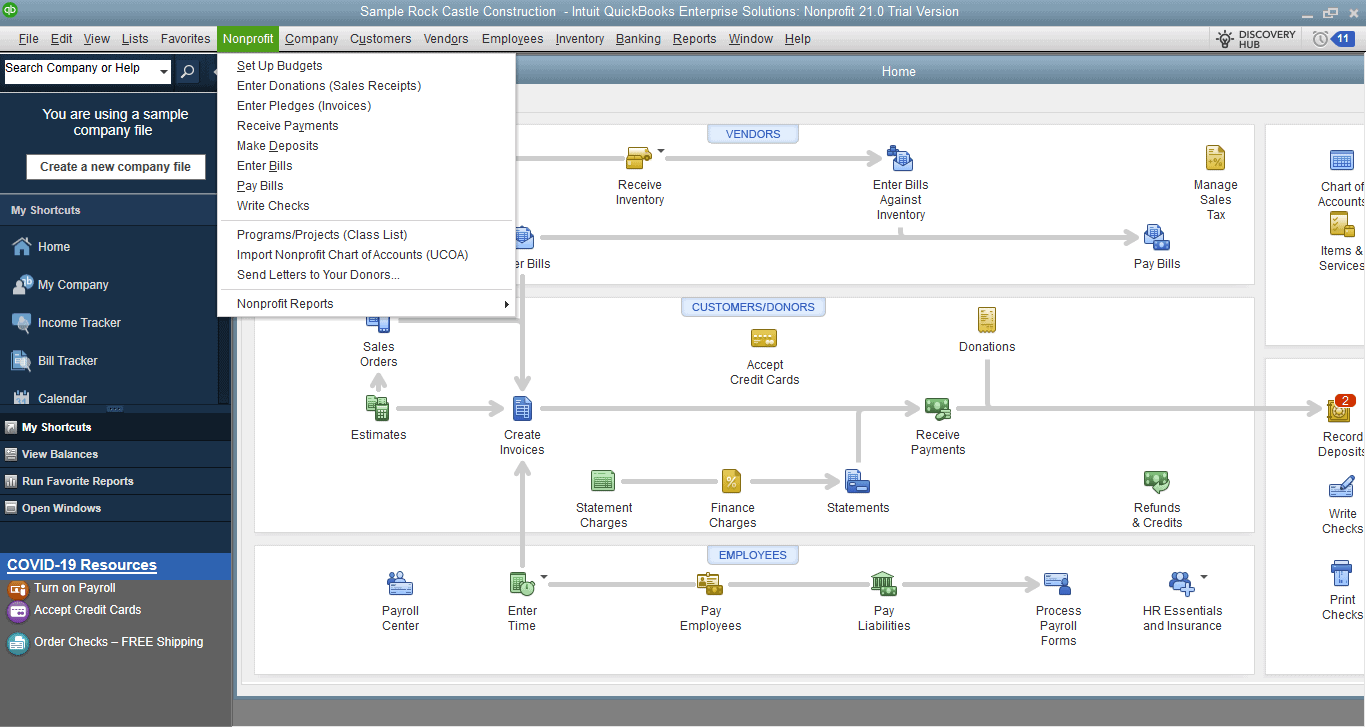This screenshot has height=727, width=1366.
Task: Open the Chart of Accounts icon
Action: click(1341, 160)
